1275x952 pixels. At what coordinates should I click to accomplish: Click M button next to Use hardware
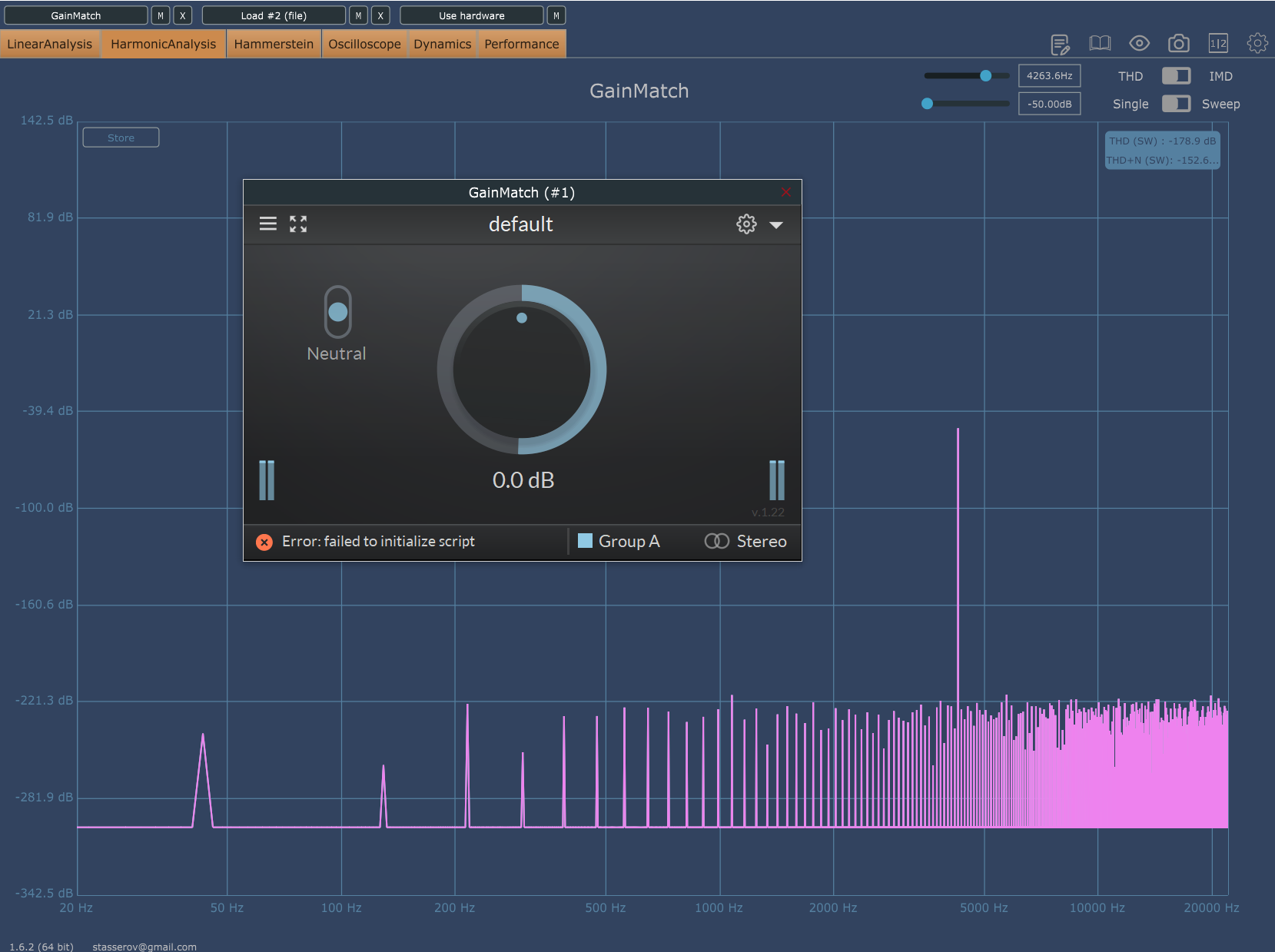[x=556, y=15]
